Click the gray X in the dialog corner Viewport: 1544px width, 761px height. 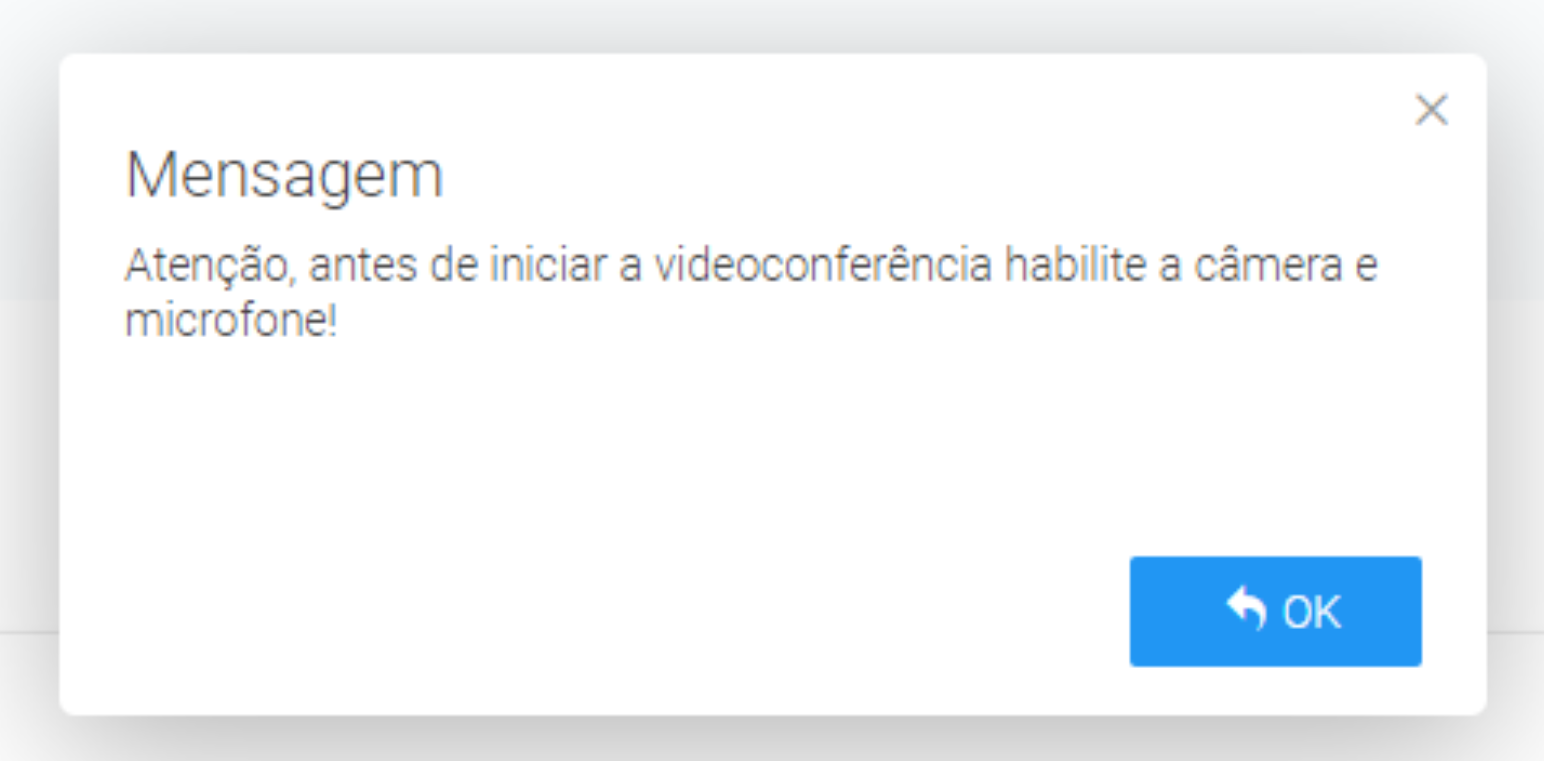click(x=1431, y=110)
